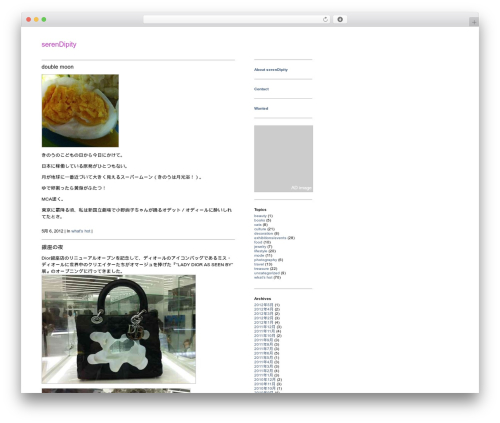
Task: Open the 2011年7月 archive
Action: pyautogui.click(x=263, y=349)
